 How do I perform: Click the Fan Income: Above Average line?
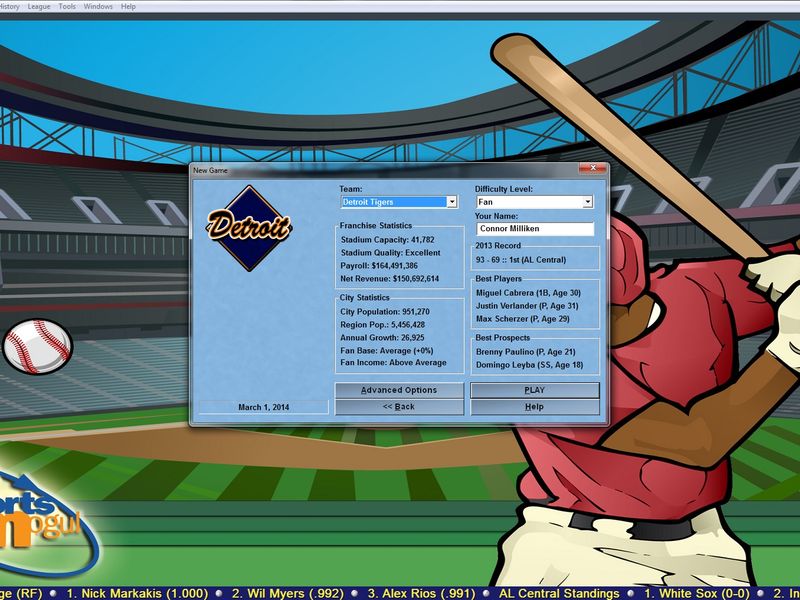[x=393, y=363]
